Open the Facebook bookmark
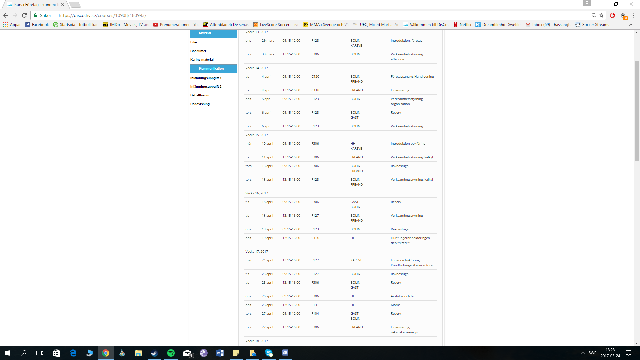This screenshot has height=360, width=640. [36, 25]
